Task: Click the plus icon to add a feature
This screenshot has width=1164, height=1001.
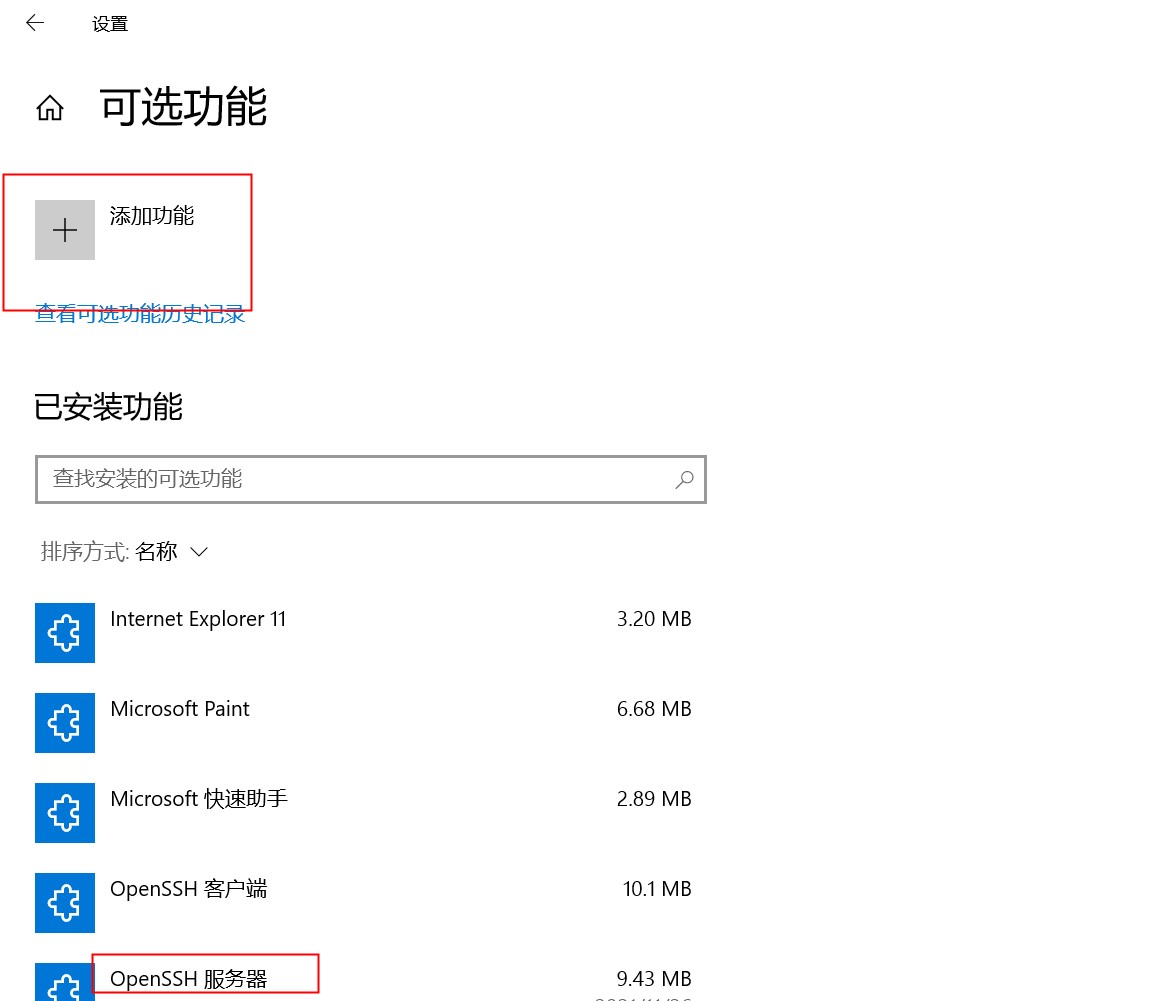Action: click(x=64, y=229)
